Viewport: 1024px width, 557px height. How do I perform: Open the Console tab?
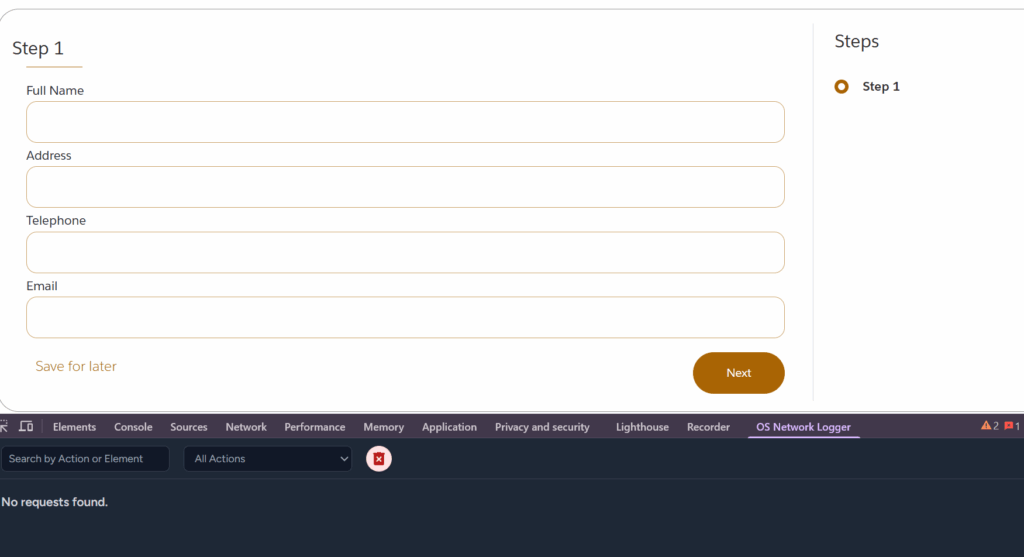[133, 427]
